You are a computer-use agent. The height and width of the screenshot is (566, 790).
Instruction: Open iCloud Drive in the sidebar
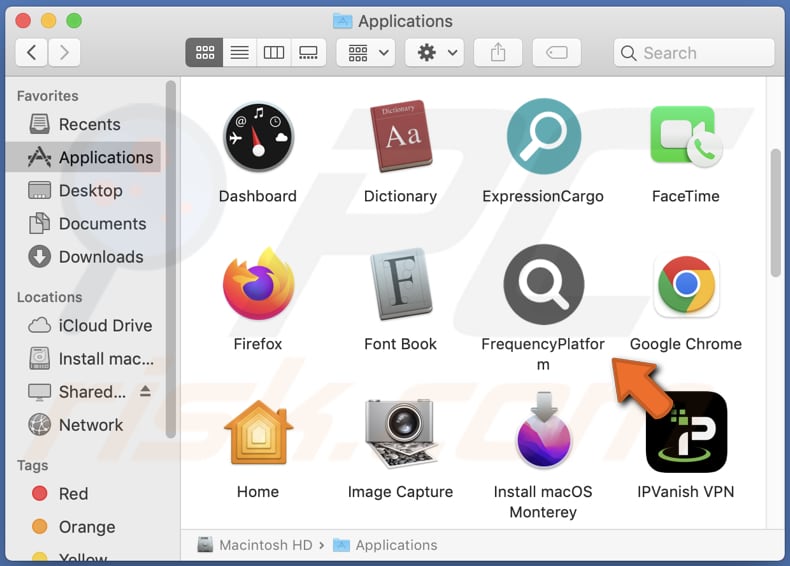point(84,326)
